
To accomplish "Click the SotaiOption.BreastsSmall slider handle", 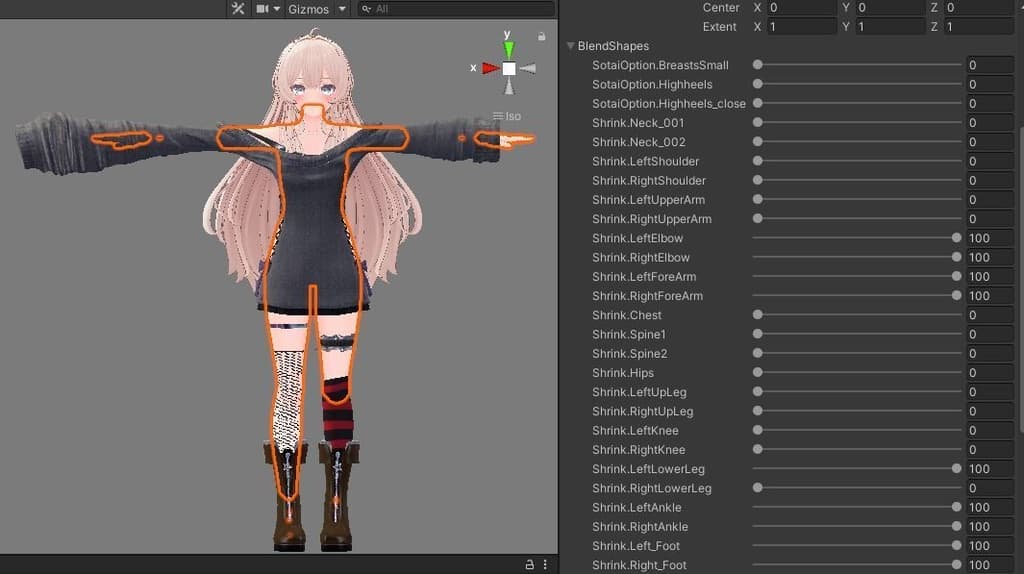I will click(758, 65).
